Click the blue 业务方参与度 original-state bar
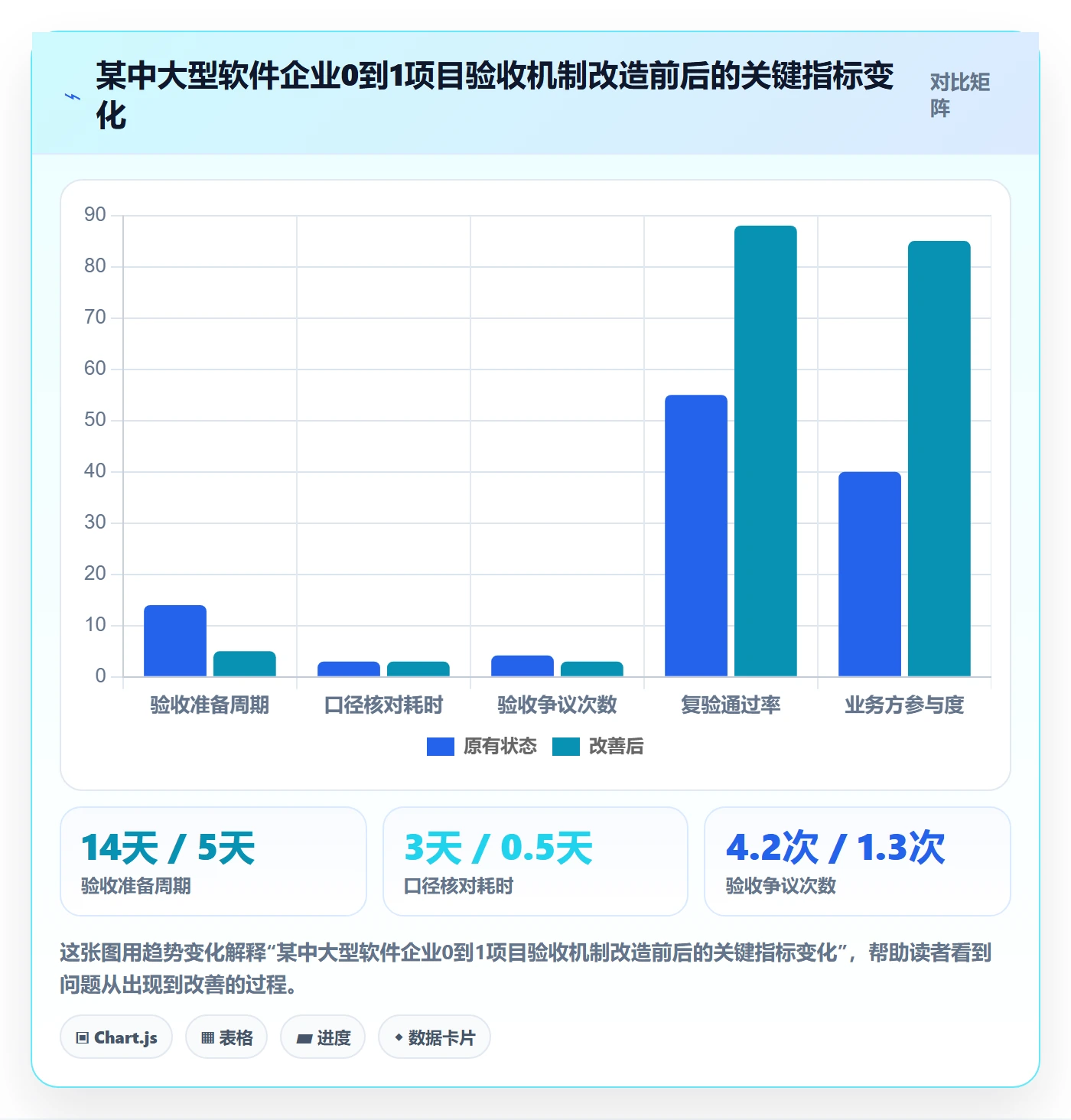The width and height of the screenshot is (1071, 1120). (870, 574)
